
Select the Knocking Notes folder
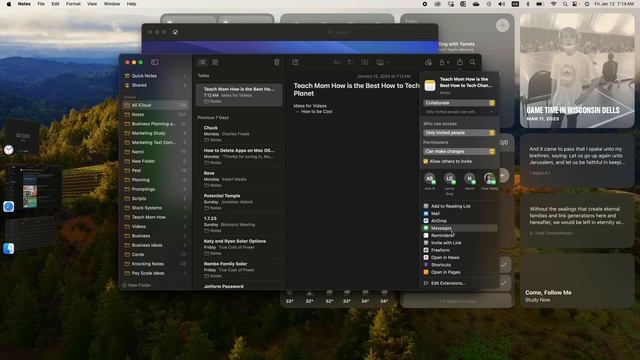pos(155,264)
